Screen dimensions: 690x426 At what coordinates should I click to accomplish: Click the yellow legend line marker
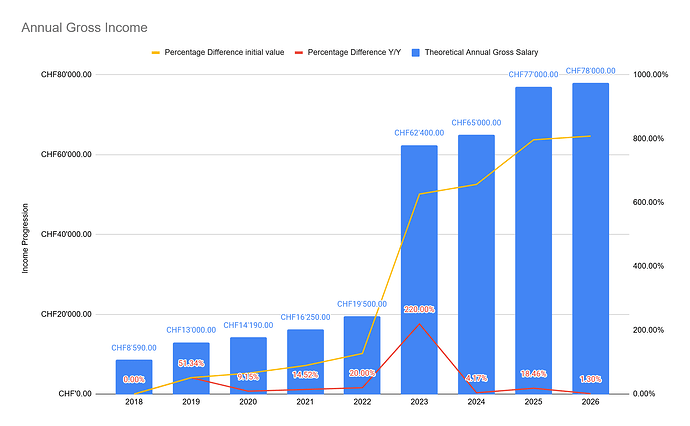(x=155, y=51)
